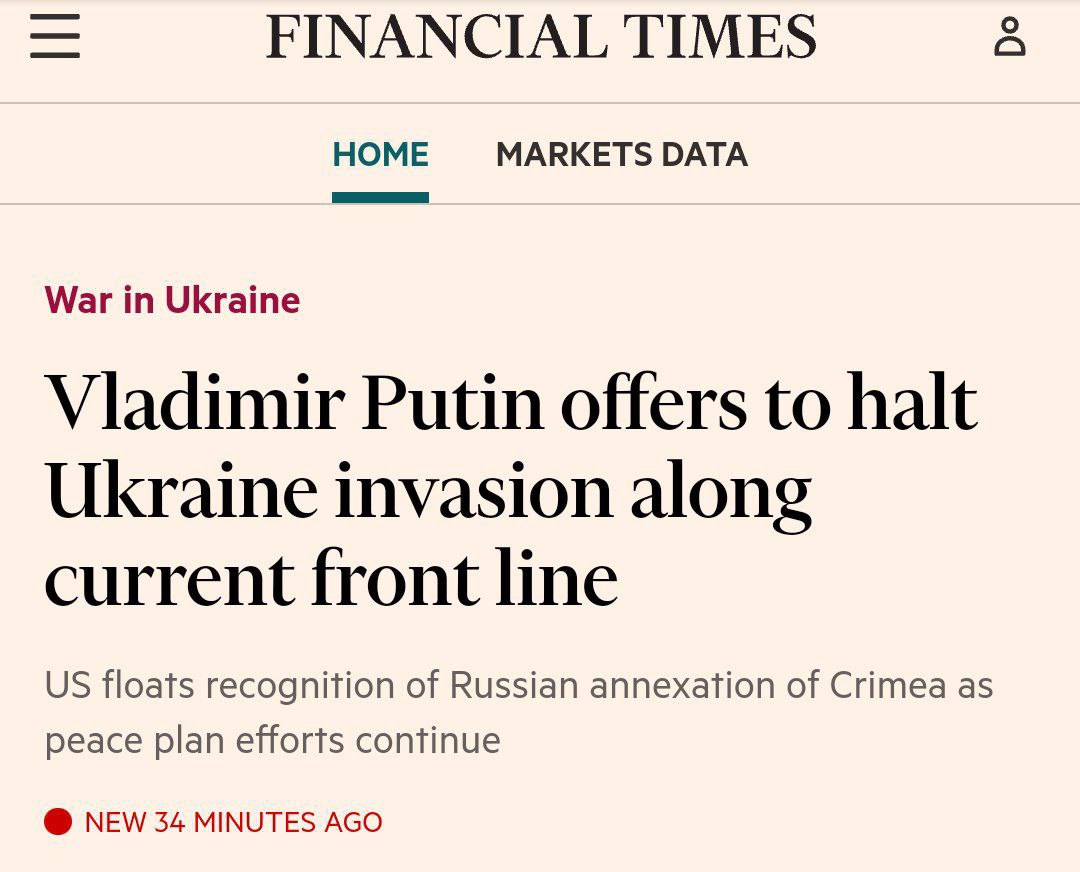Click the word 'halt' in the headline
Viewport: 1080px width, 872px height.
(x=912, y=405)
